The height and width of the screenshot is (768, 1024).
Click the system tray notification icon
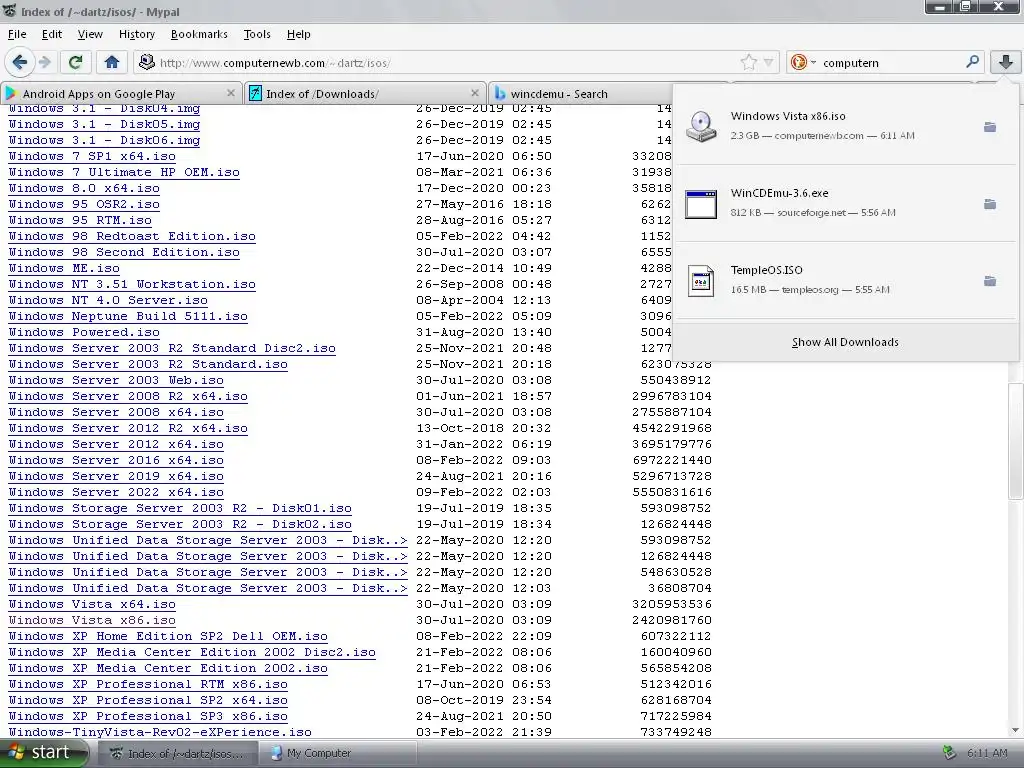pyautogui.click(x=950, y=753)
